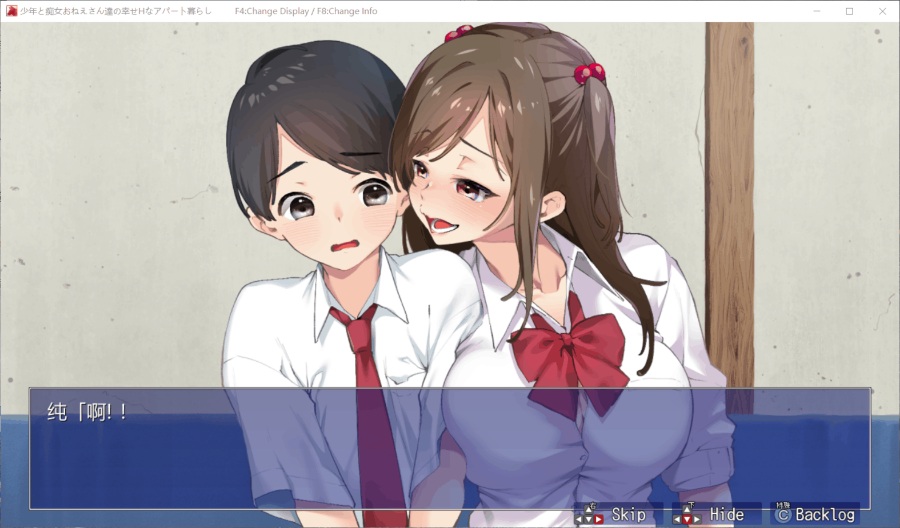
Task: Maximize the game window
Action: click(849, 11)
